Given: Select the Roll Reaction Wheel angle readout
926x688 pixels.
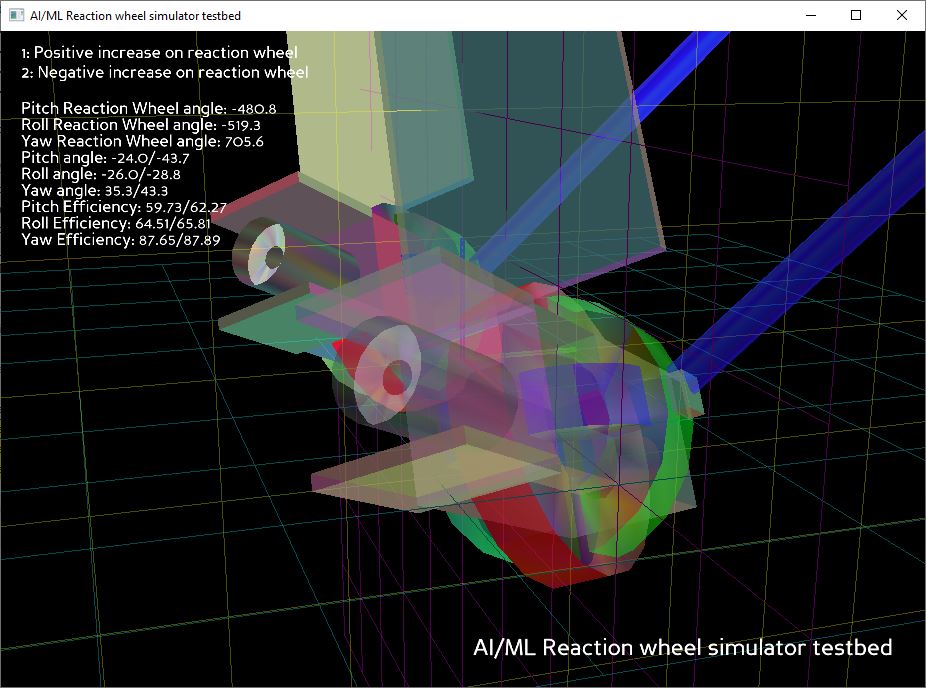Looking at the screenshot, I should (x=140, y=125).
